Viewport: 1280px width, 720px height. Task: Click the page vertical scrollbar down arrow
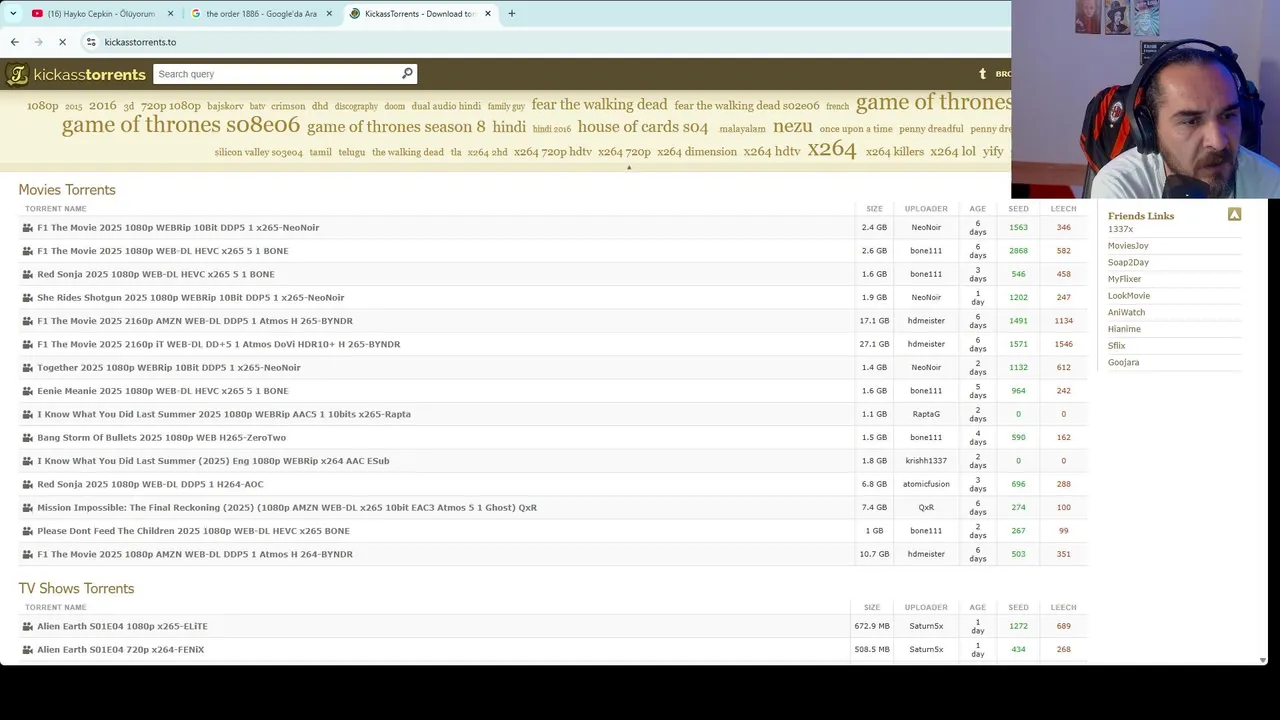[x=1263, y=660]
